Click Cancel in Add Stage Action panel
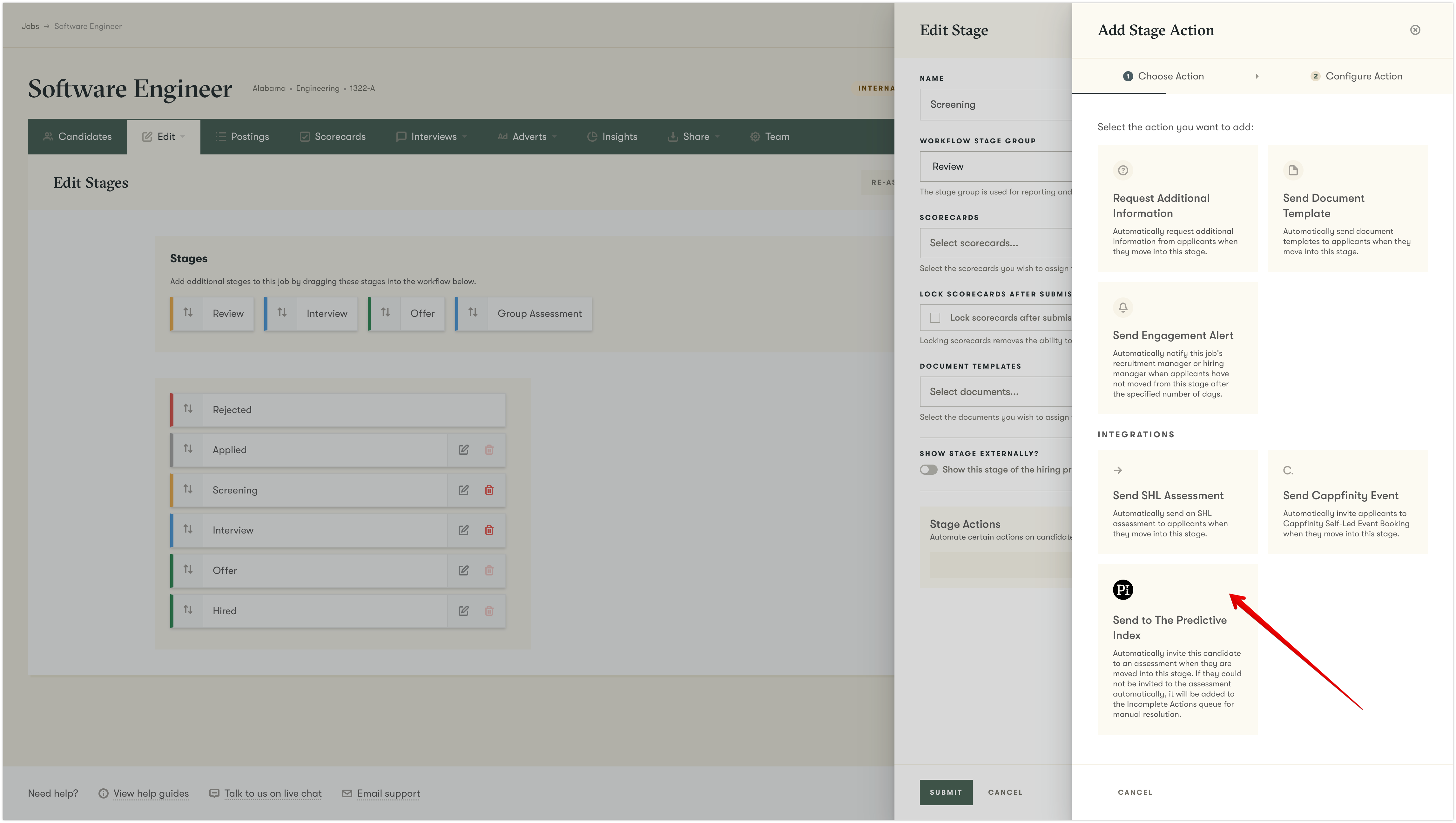Screen dimensions: 1456x823 pyautogui.click(x=1135, y=792)
